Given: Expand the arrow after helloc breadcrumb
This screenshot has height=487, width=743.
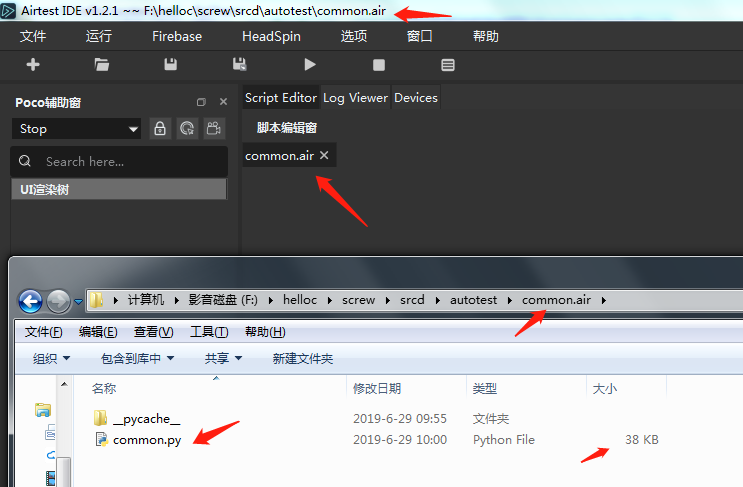Looking at the screenshot, I should (330, 300).
